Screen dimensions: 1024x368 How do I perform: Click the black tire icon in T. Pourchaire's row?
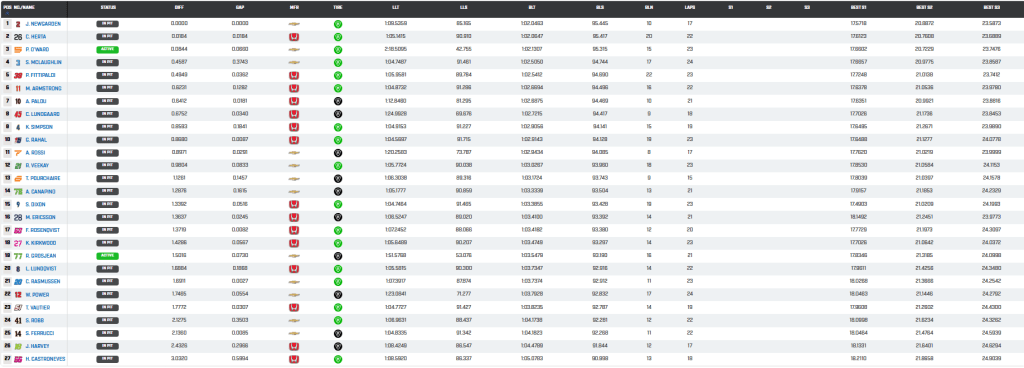pos(338,178)
